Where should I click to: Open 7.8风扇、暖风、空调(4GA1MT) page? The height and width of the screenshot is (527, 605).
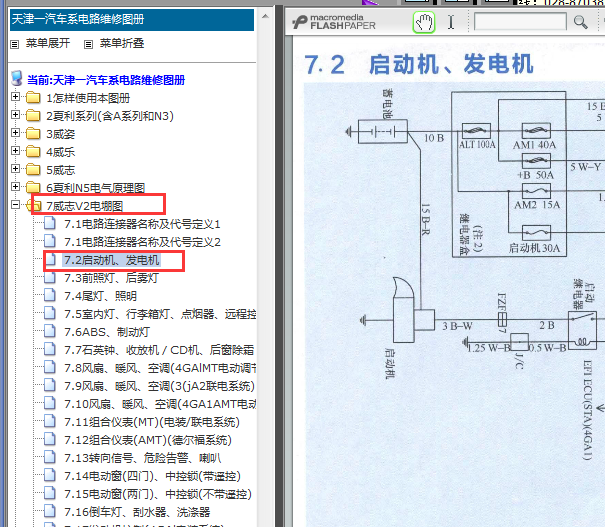pyautogui.click(x=160, y=368)
